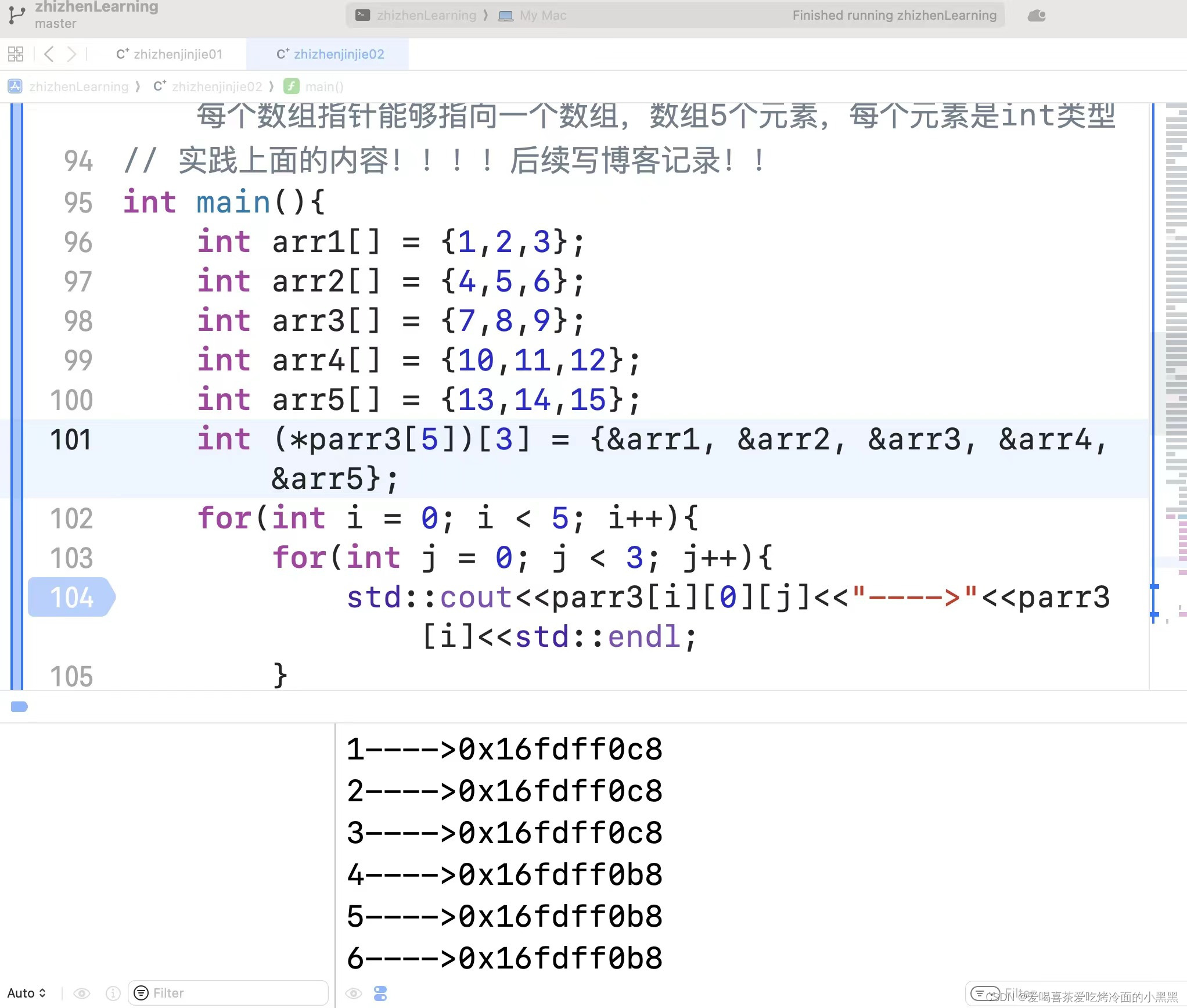Screen dimensions: 1187x1008
Task: Open the related items grid icon
Action: point(16,54)
